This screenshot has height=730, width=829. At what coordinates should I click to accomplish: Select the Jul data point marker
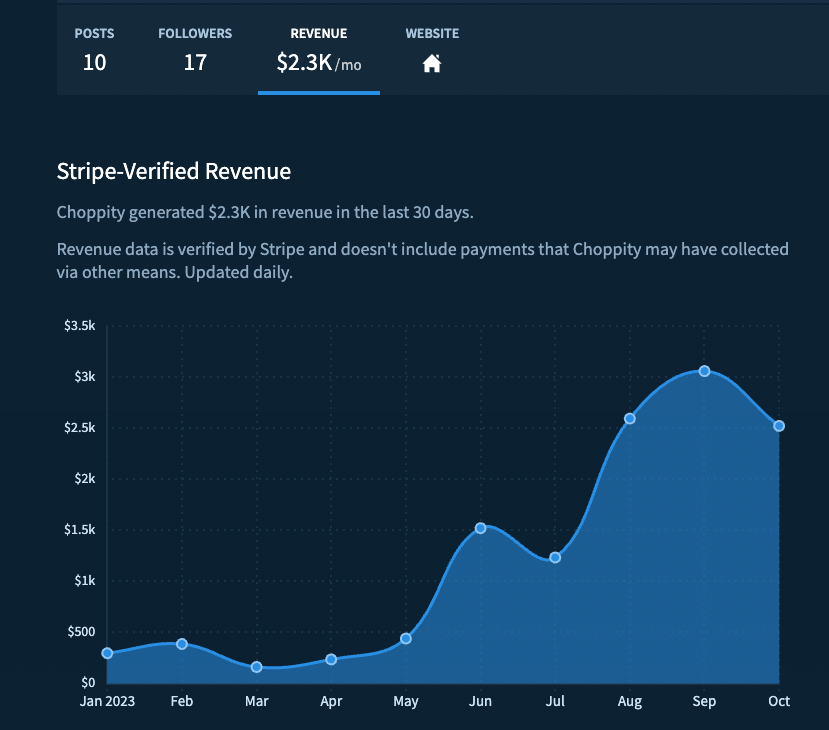[x=555, y=557]
